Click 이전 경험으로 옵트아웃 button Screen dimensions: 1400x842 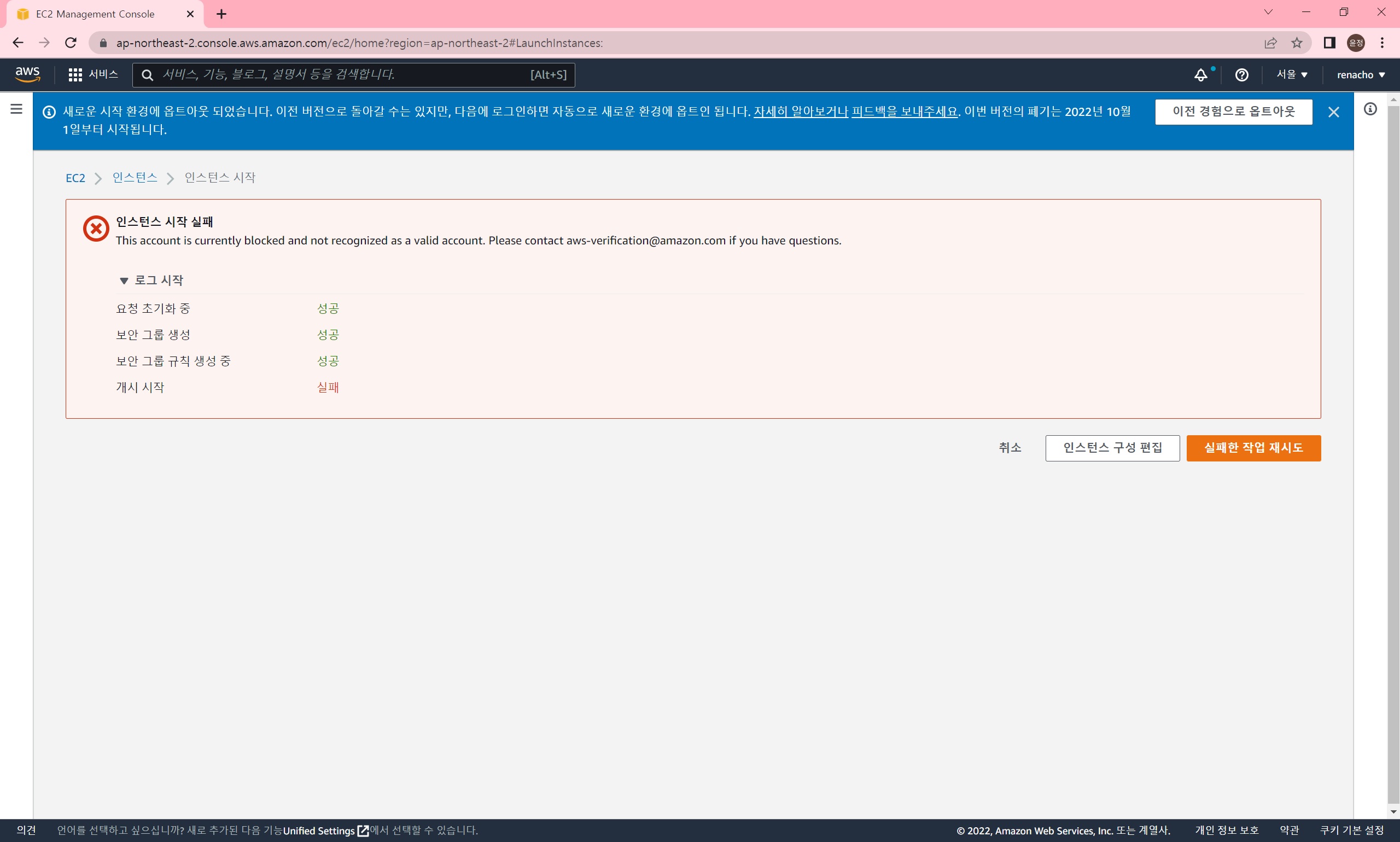coord(1234,112)
